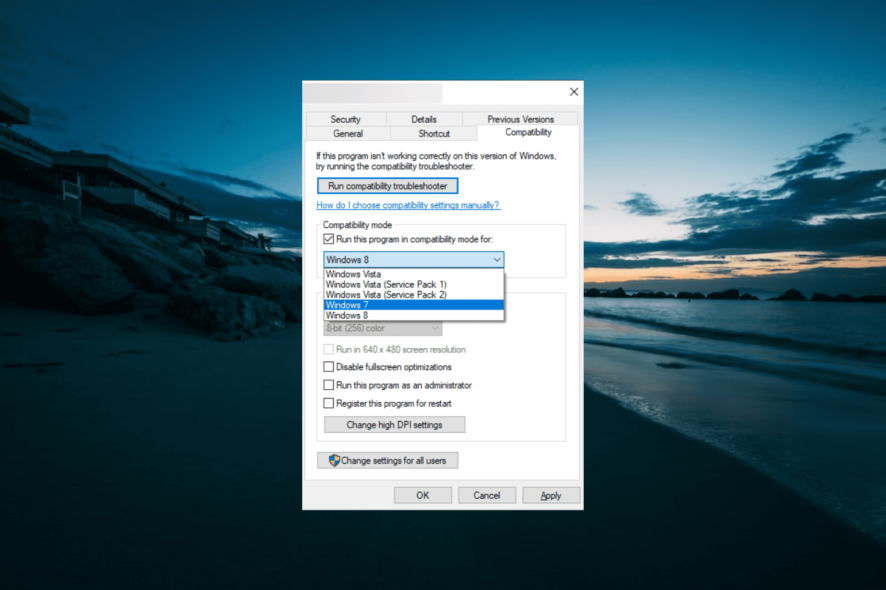Pick Windows 7 in the dropdown list
886x590 pixels.
click(414, 305)
